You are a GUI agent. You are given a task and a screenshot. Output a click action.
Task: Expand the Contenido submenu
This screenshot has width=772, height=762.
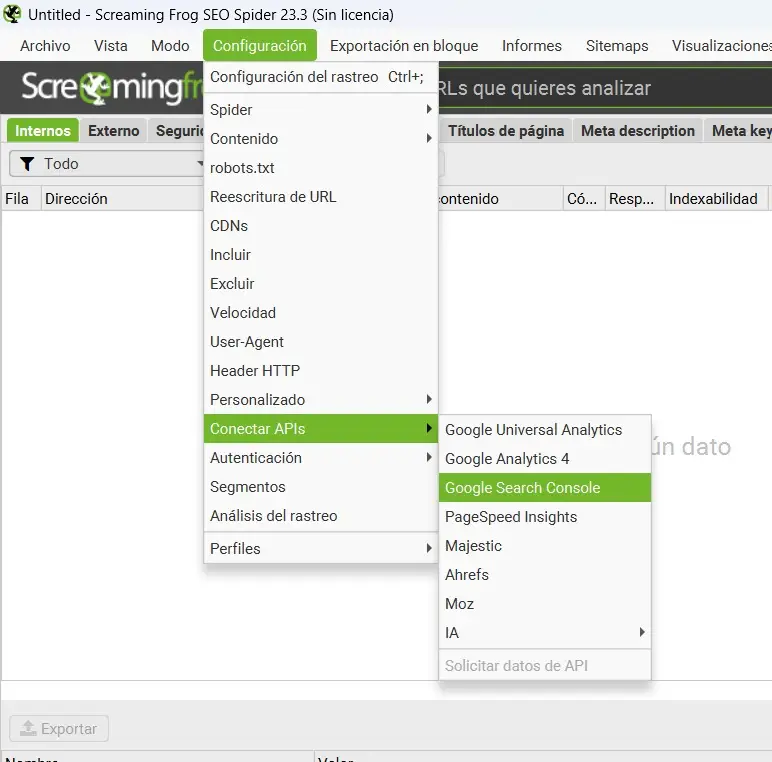(321, 138)
